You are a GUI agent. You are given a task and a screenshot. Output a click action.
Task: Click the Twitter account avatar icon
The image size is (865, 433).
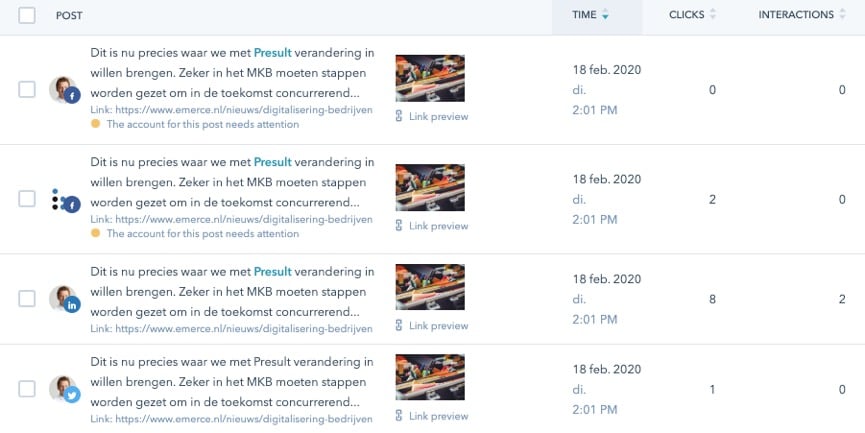point(65,389)
